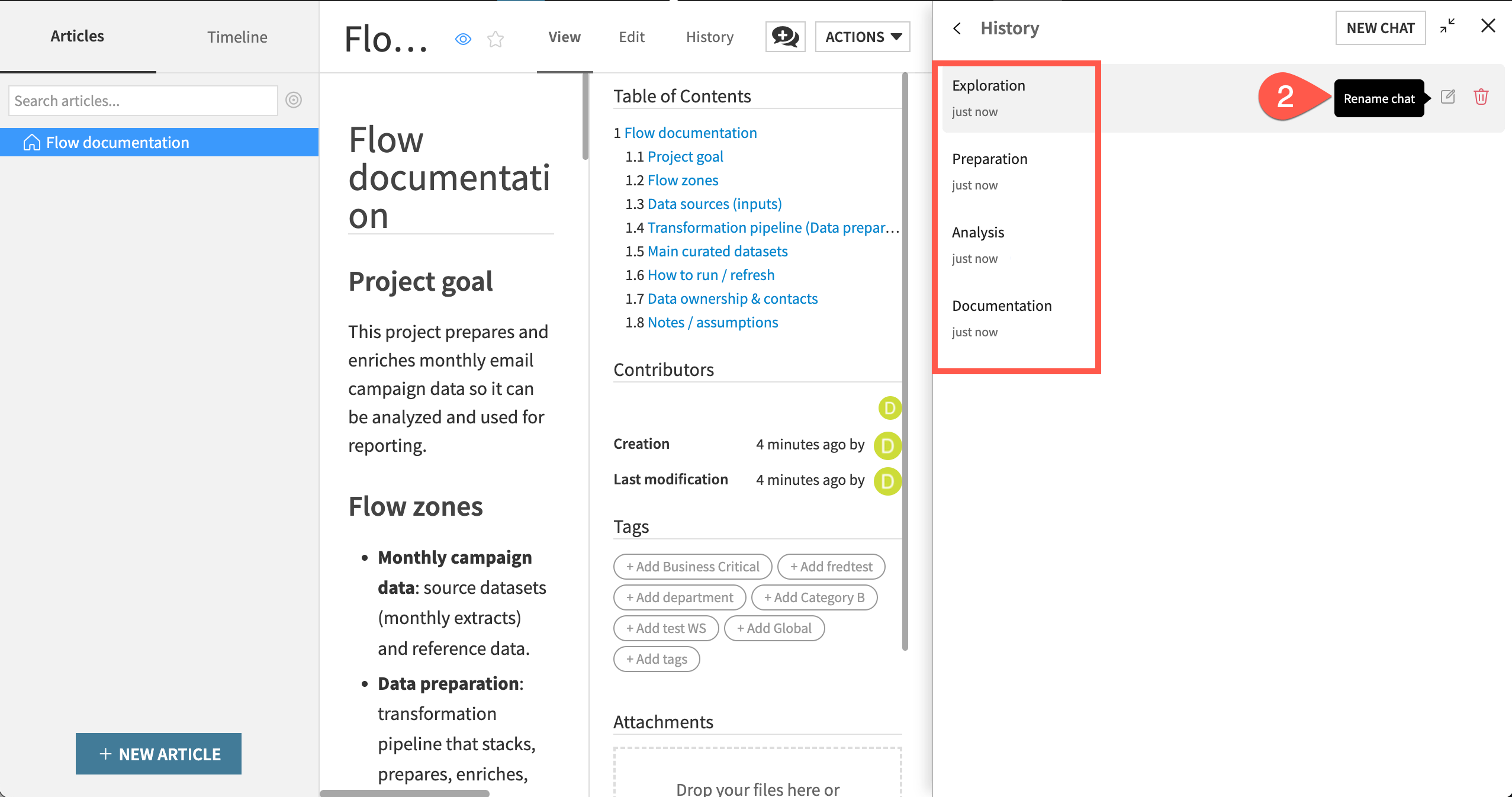Viewport: 1512px width, 797px height.
Task: Delete the Exploration chat
Action: click(1481, 97)
